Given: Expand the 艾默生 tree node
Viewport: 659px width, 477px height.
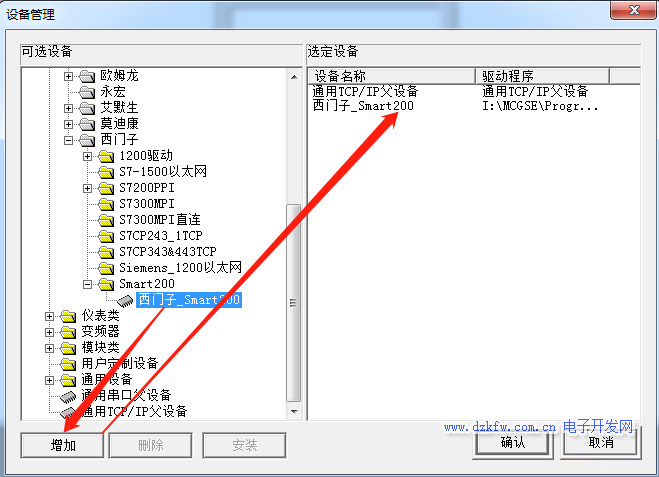Looking at the screenshot, I should [x=68, y=108].
